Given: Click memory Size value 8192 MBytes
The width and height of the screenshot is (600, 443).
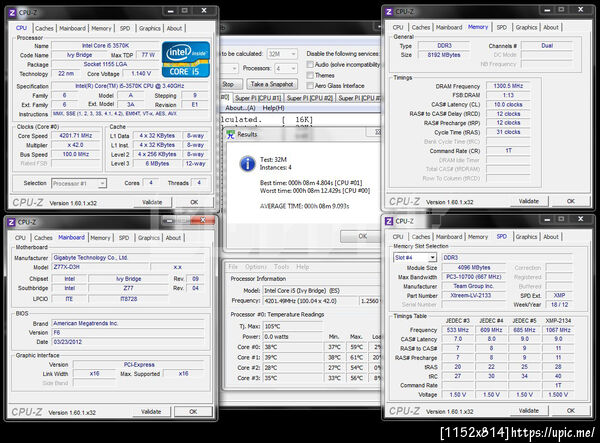Looking at the screenshot, I should click(x=444, y=55).
